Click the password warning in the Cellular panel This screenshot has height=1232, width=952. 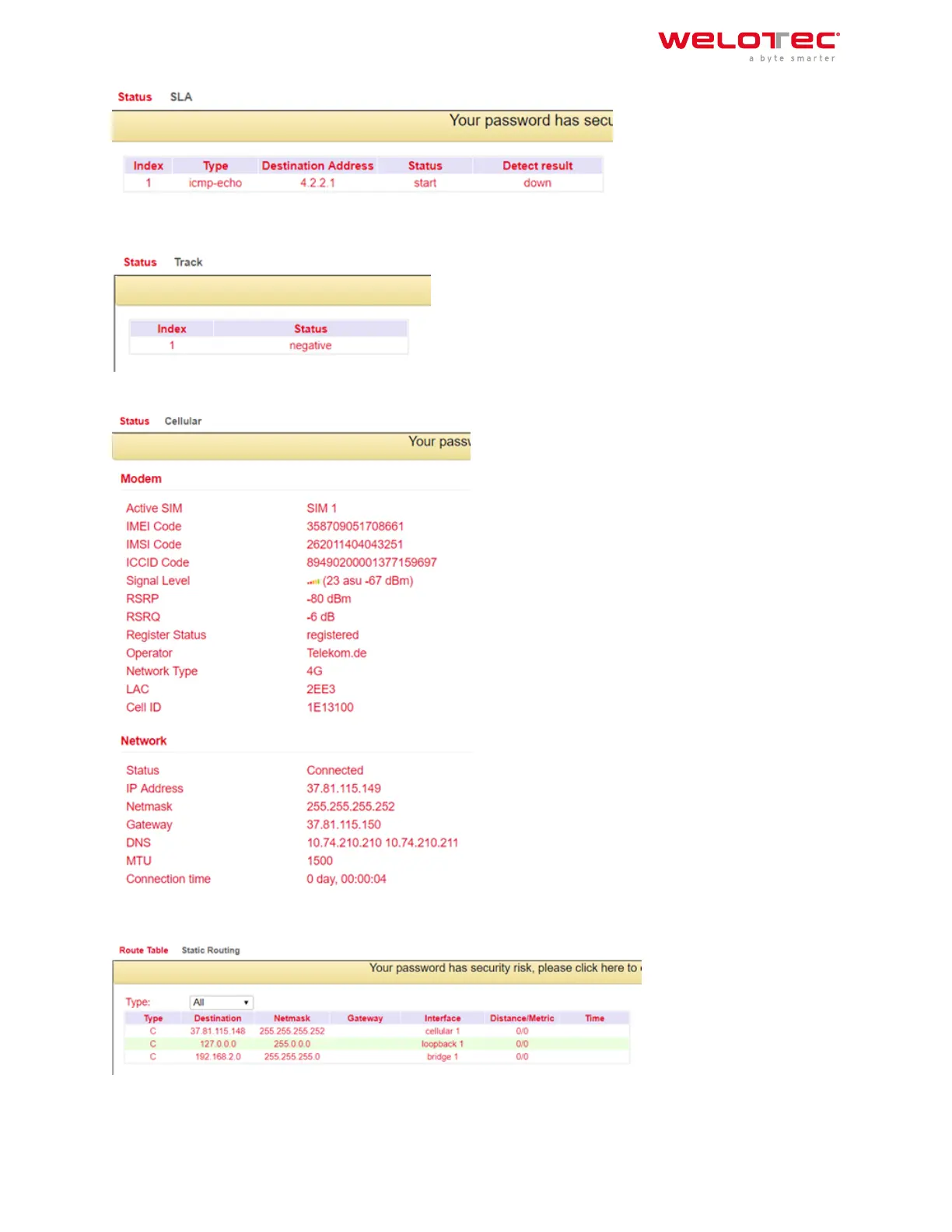(439, 442)
